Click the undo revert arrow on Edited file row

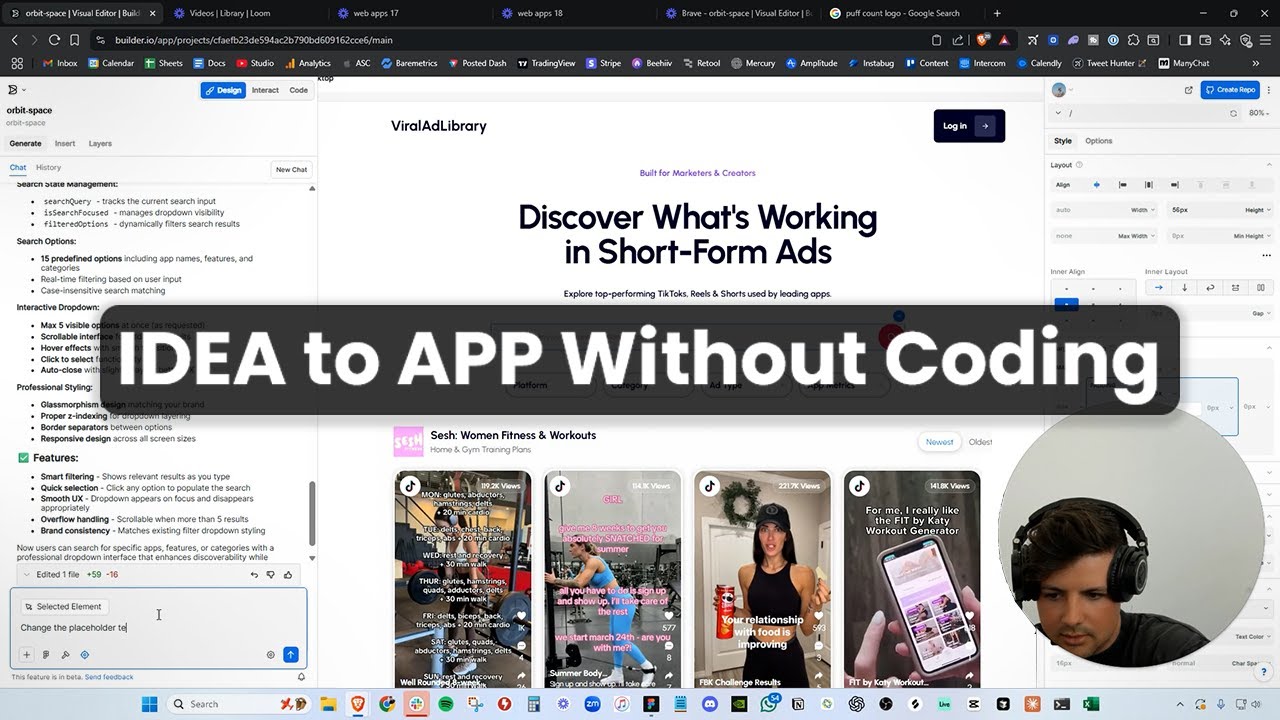[253, 575]
